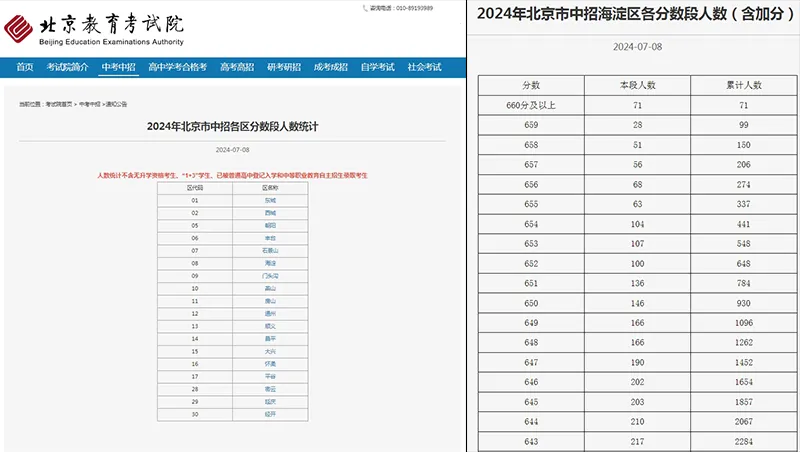This screenshot has width=800, height=452.
Task: Open the 研考研招 nav item
Action: click(284, 67)
